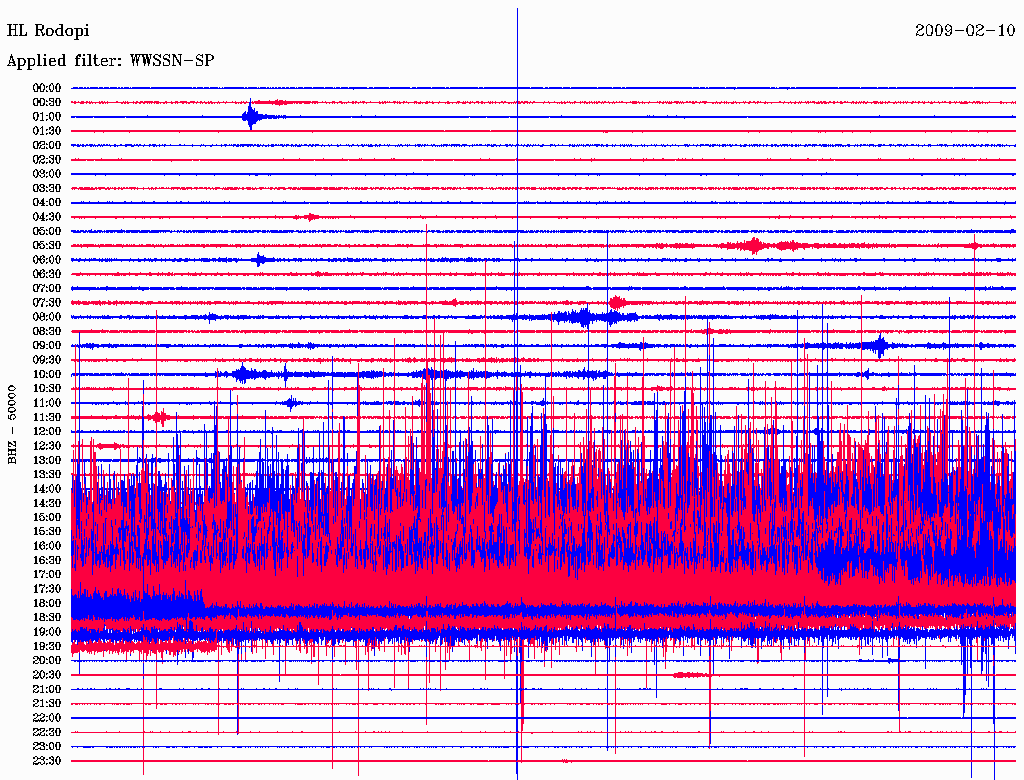This screenshot has width=1024, height=780.
Task: Click the 10:00 time label
Action: tap(47, 374)
